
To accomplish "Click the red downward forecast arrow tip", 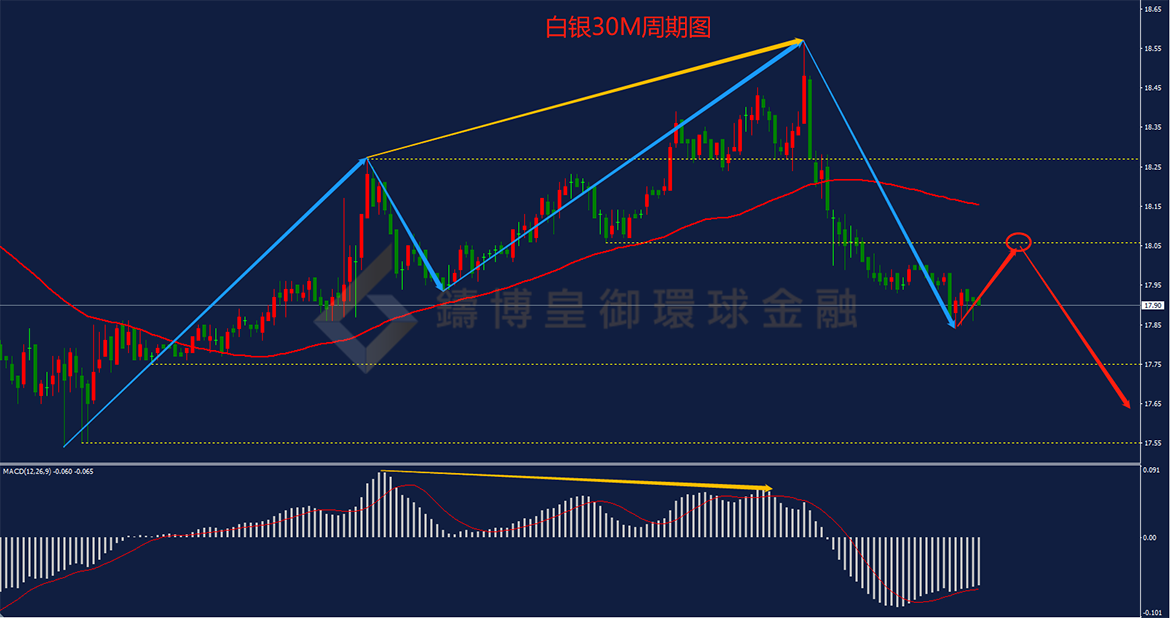I will (1127, 404).
